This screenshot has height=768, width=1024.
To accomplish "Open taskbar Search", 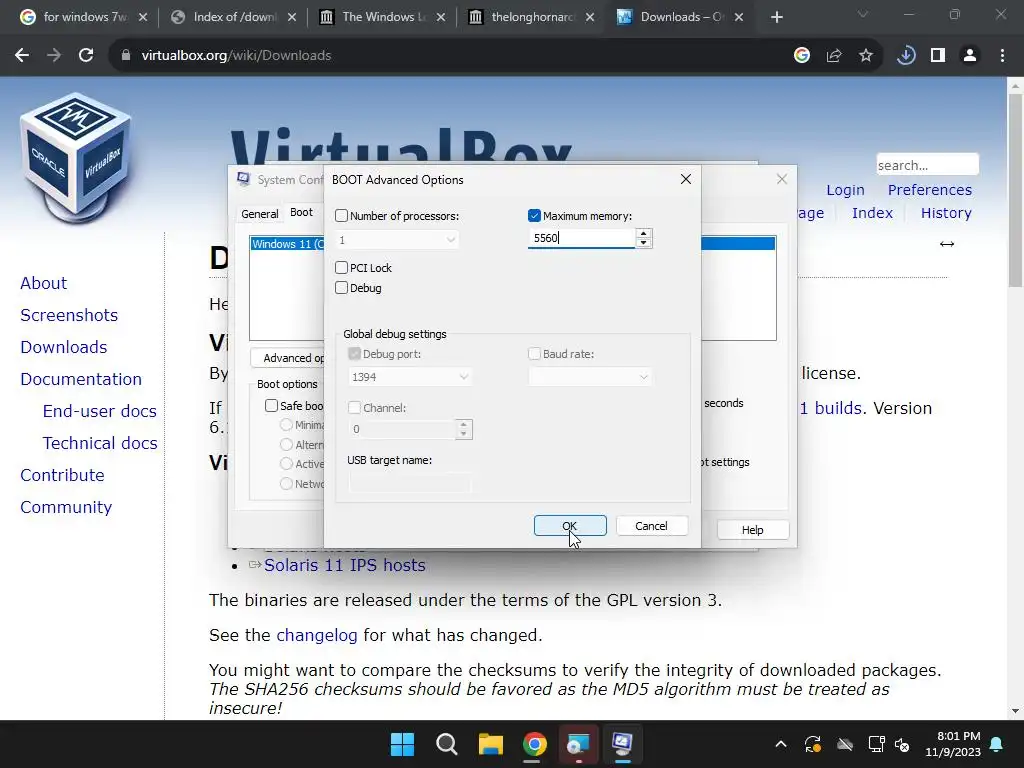I will pos(447,744).
